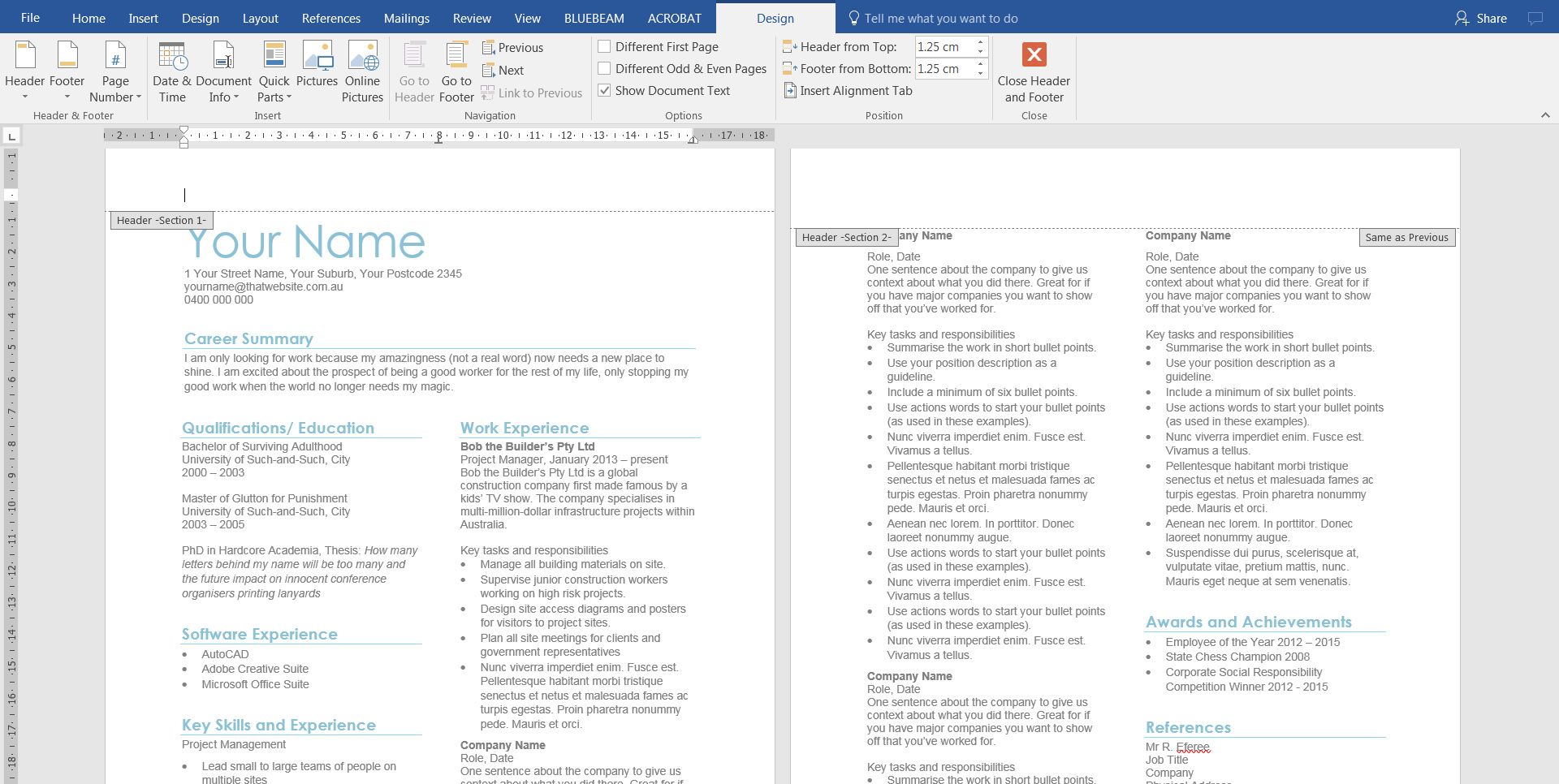This screenshot has height=784, width=1559.
Task: Open the Quick Parts icon
Action: click(x=274, y=55)
